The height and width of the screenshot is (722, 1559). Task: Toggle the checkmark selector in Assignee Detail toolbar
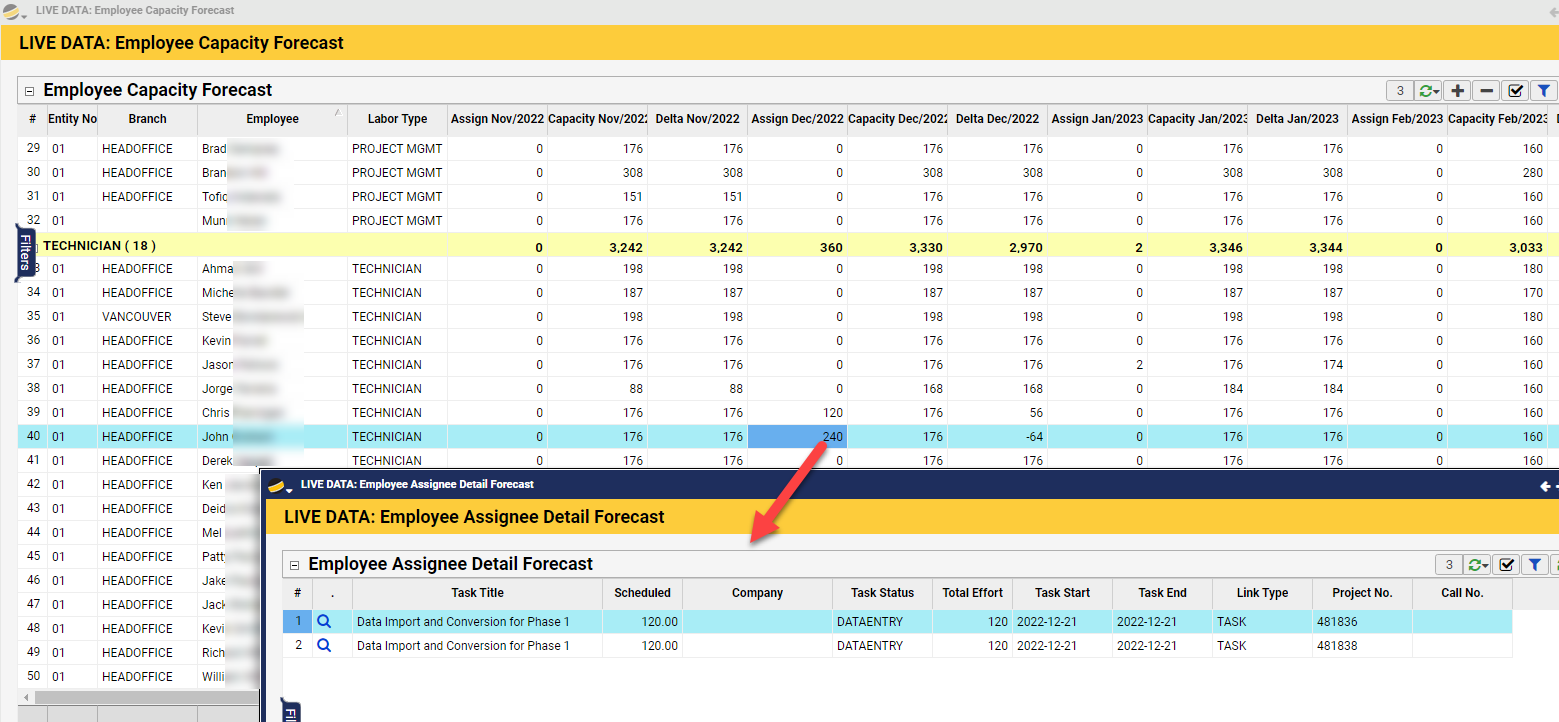tap(1507, 565)
